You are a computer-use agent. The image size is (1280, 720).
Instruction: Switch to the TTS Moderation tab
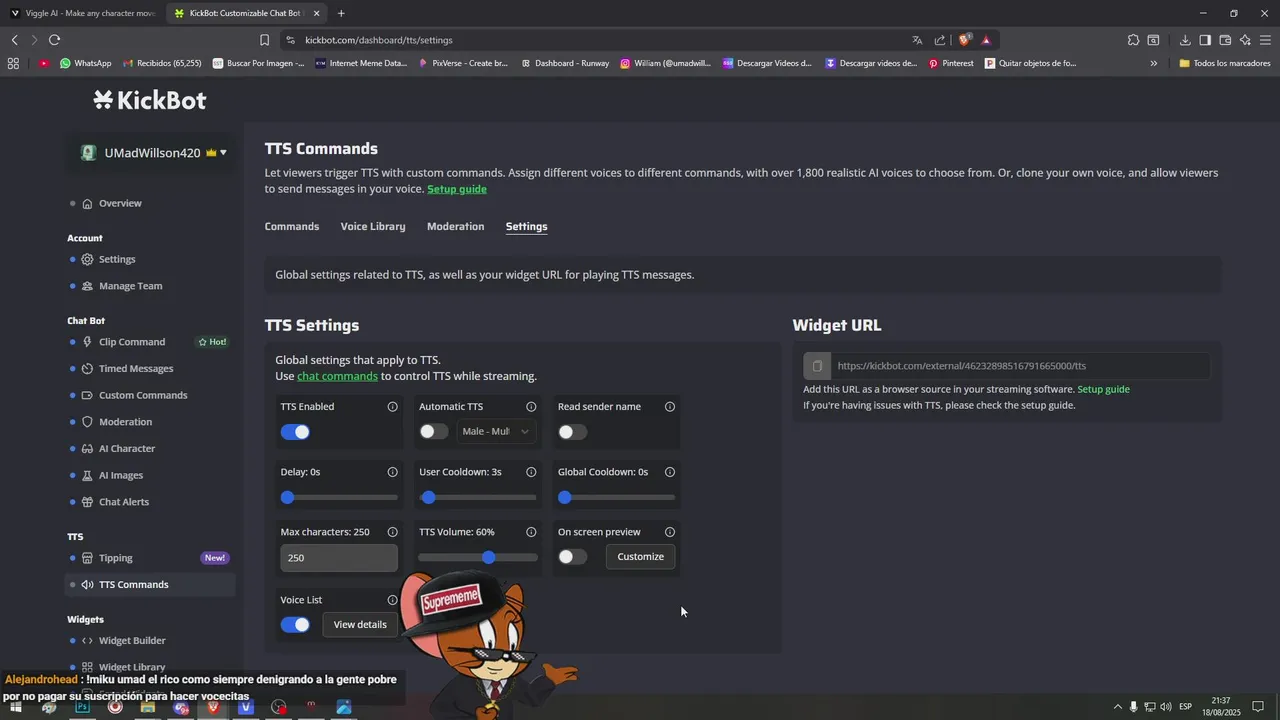point(455,227)
